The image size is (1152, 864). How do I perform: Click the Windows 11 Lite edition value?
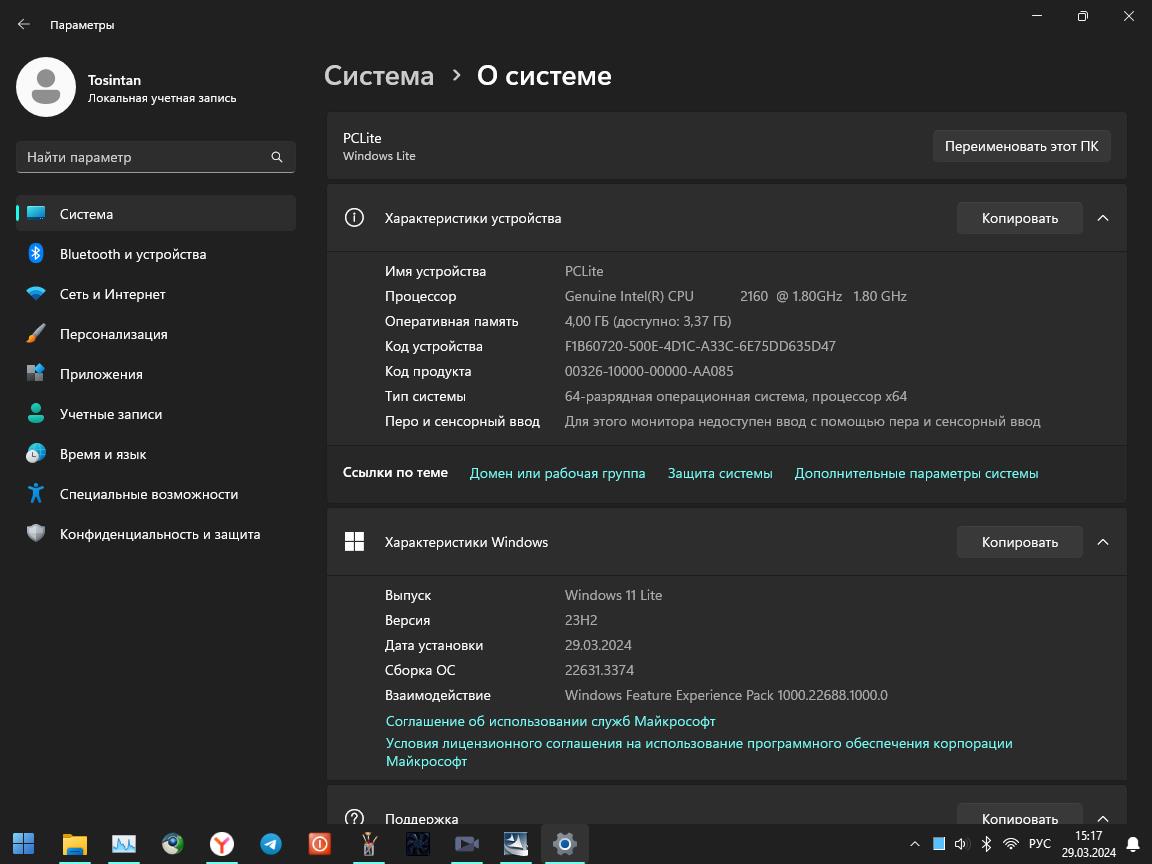613,595
